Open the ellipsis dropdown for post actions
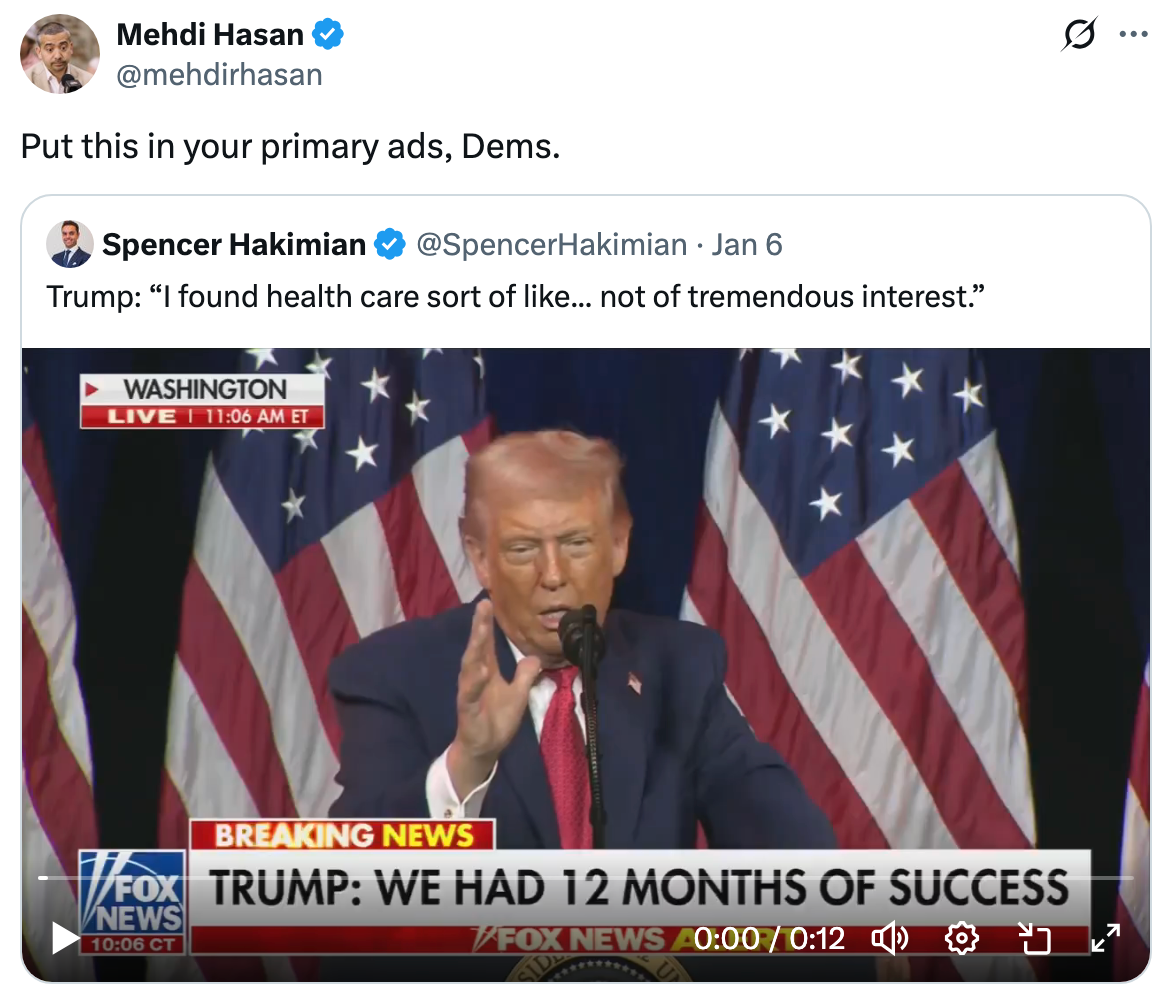 pyautogui.click(x=1134, y=33)
